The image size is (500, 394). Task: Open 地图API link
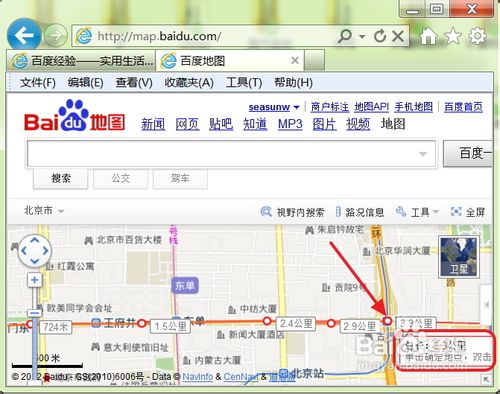pos(372,107)
